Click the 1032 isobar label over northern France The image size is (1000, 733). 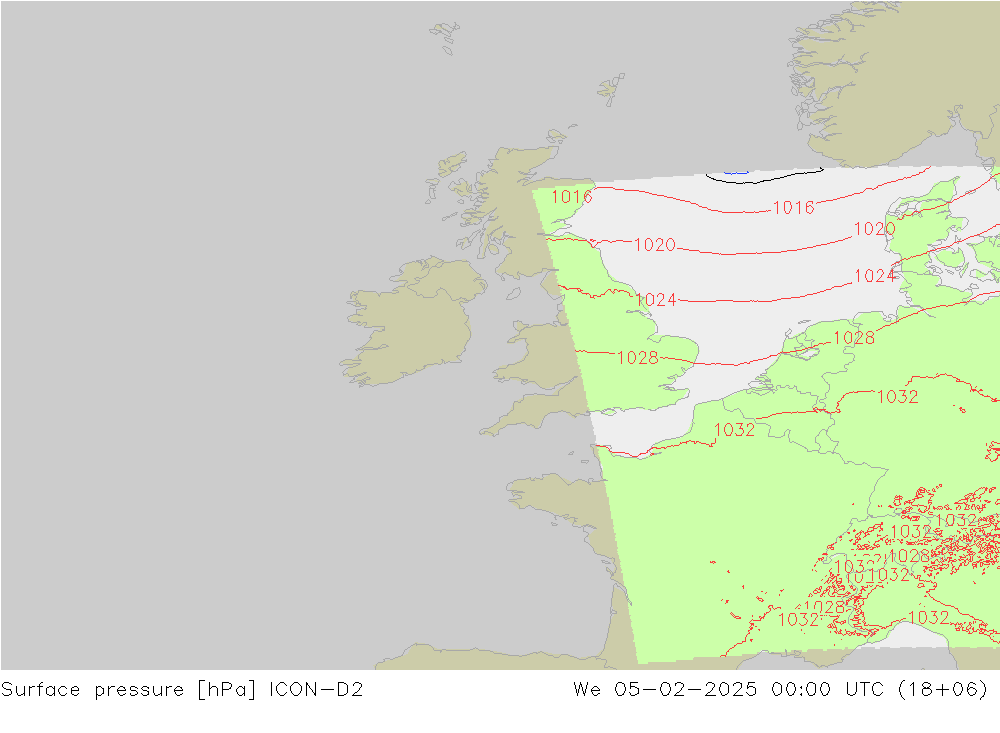(x=735, y=430)
